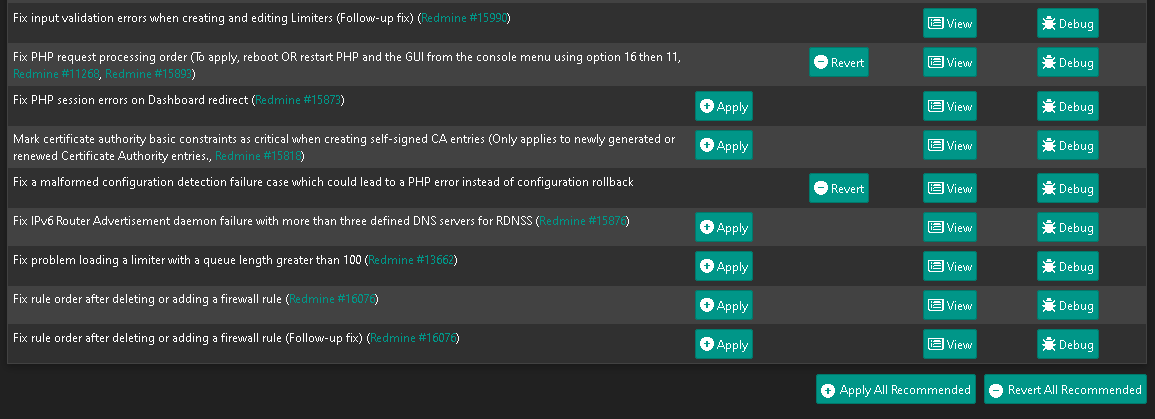Revert the PHP request processing order fix
The image size is (1155, 419).
838,62
